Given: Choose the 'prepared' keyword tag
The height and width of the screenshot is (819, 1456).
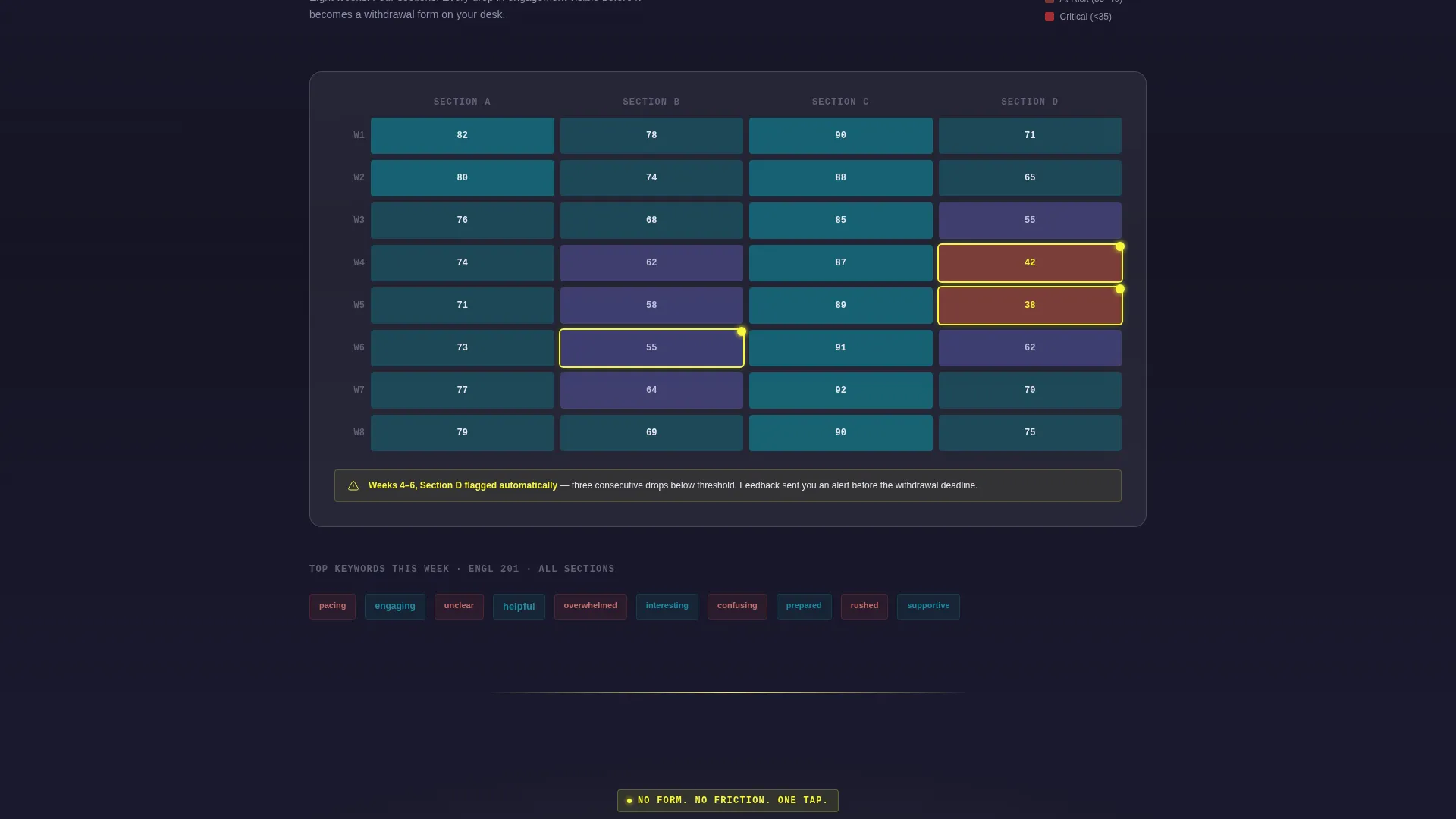Looking at the screenshot, I should pyautogui.click(x=804, y=607).
